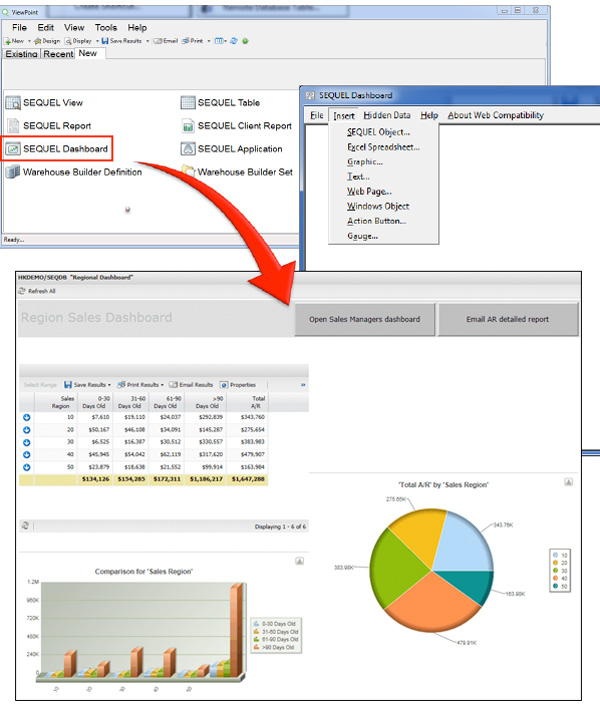The width and height of the screenshot is (600, 706).
Task: Choose the SEQUEL Dashboard item
Action: (x=56, y=149)
